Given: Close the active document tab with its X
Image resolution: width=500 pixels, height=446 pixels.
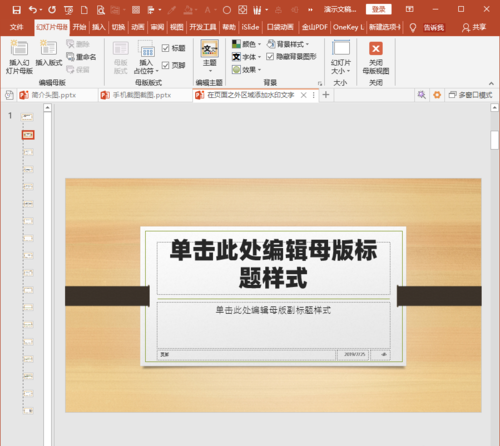Looking at the screenshot, I should (303, 95).
